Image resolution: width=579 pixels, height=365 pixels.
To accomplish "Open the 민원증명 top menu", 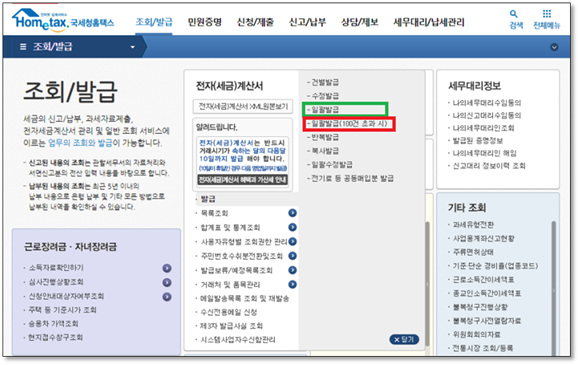I will click(205, 22).
